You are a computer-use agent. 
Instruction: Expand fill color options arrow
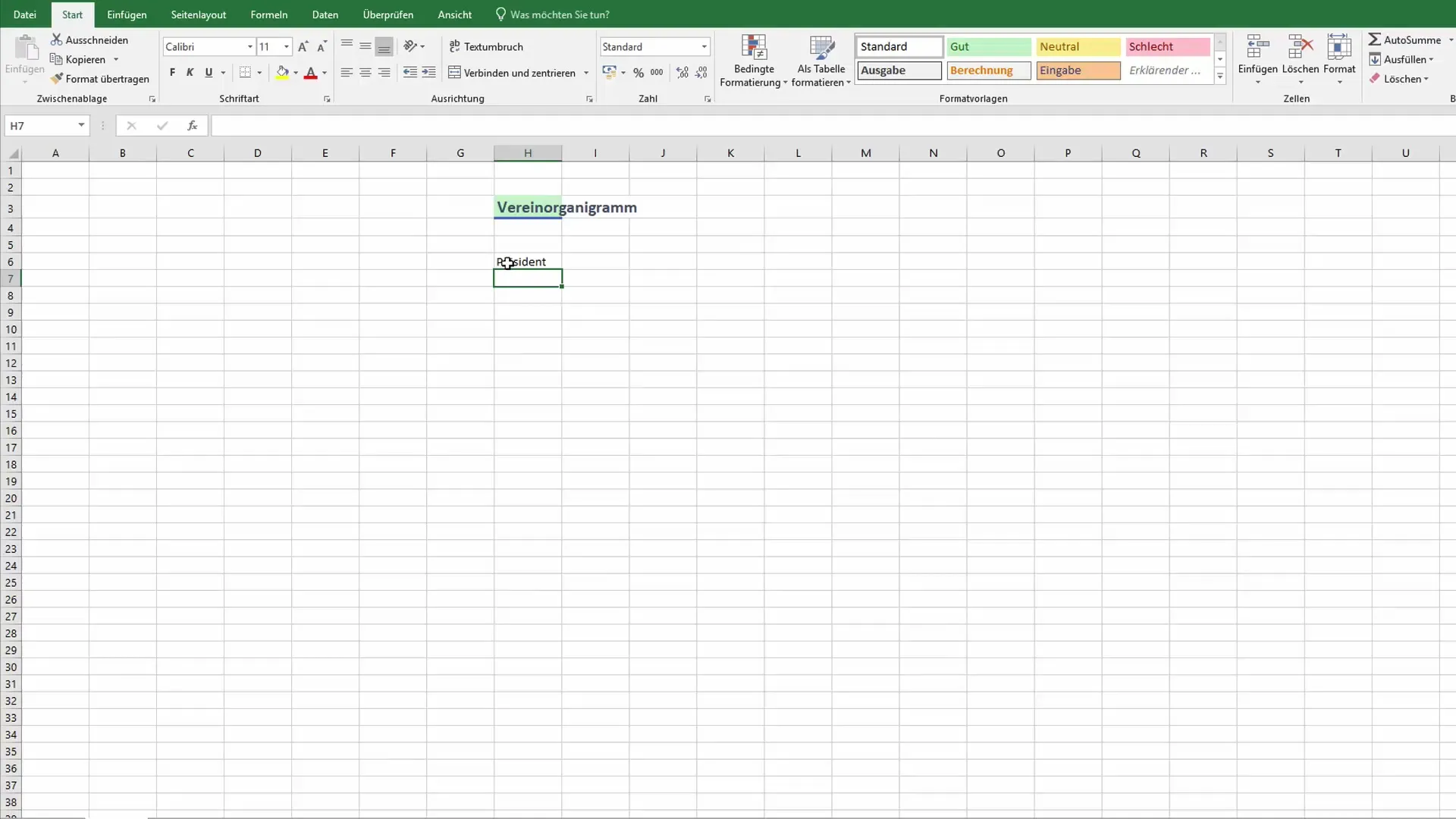tap(296, 73)
